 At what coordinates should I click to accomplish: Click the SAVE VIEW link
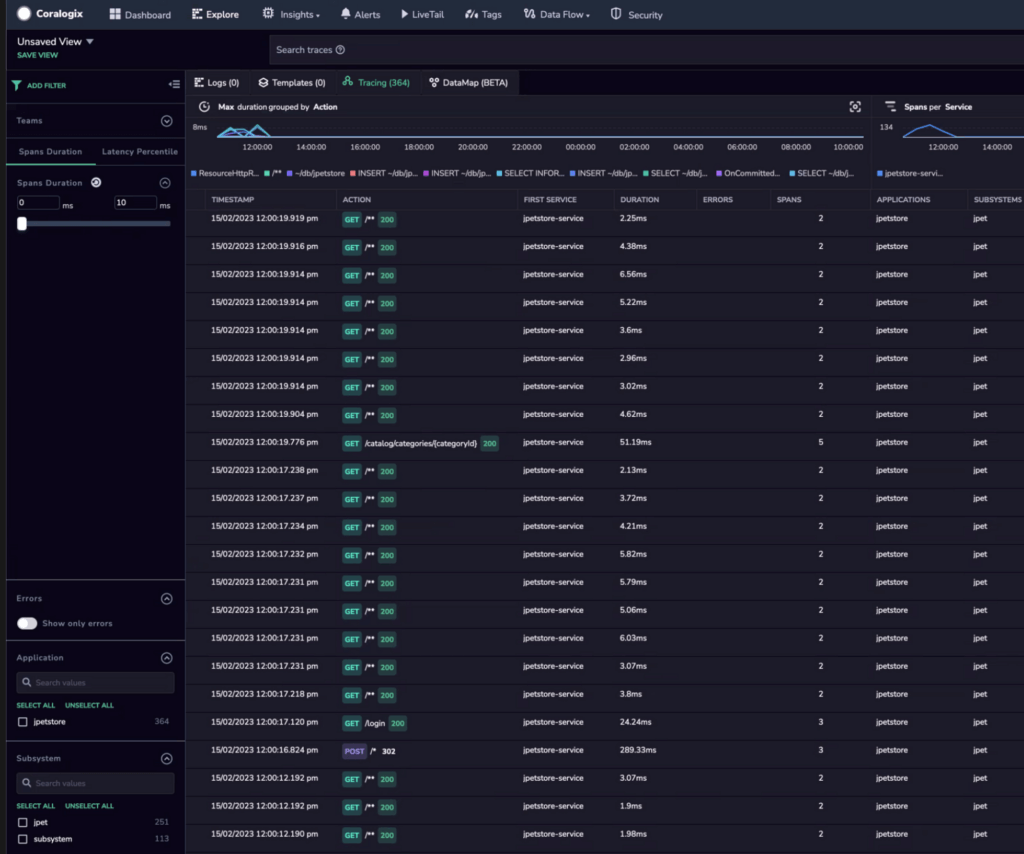tap(37, 55)
